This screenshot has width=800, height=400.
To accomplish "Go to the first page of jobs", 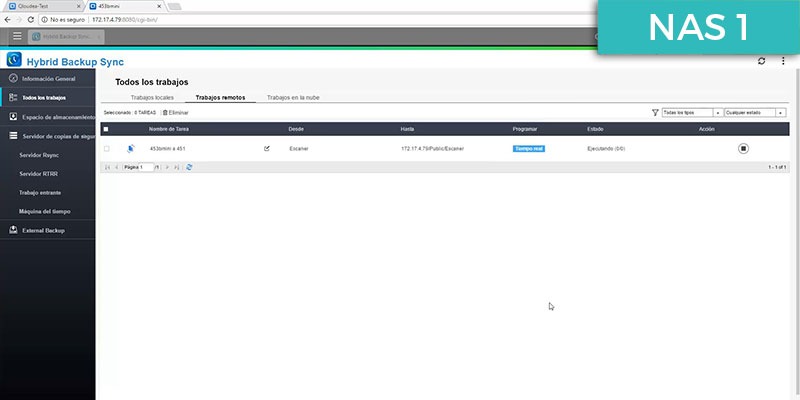I will (108, 167).
